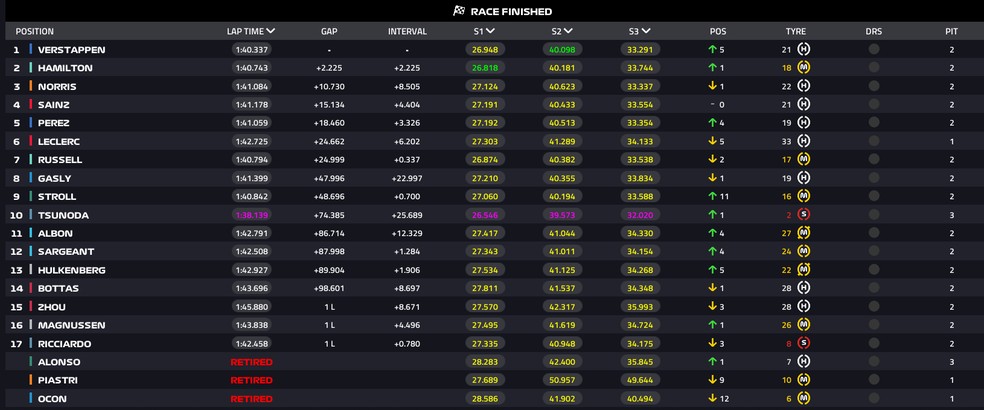Click Sargeant's medium tyre icon
This screenshot has height=410, width=984.
click(803, 251)
